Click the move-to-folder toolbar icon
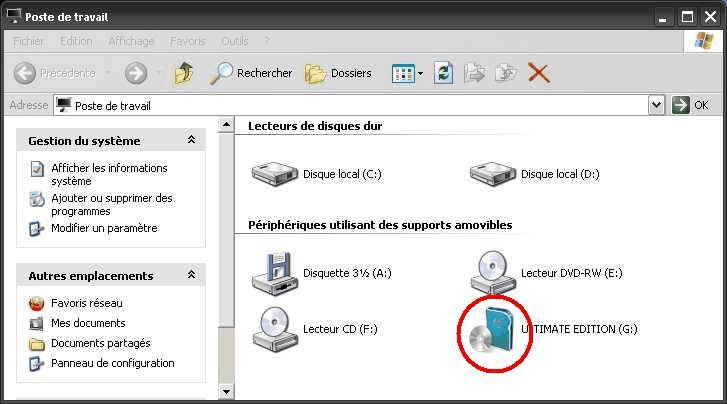727x404 pixels. [x=475, y=73]
